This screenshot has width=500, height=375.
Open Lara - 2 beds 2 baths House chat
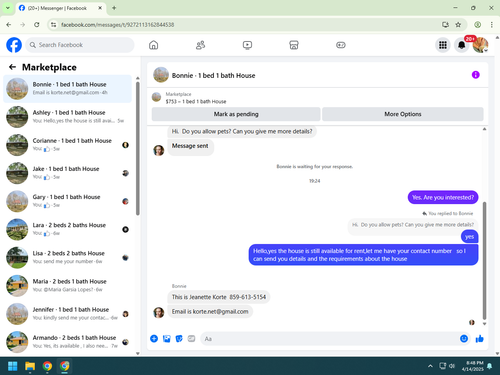pyautogui.click(x=67, y=229)
